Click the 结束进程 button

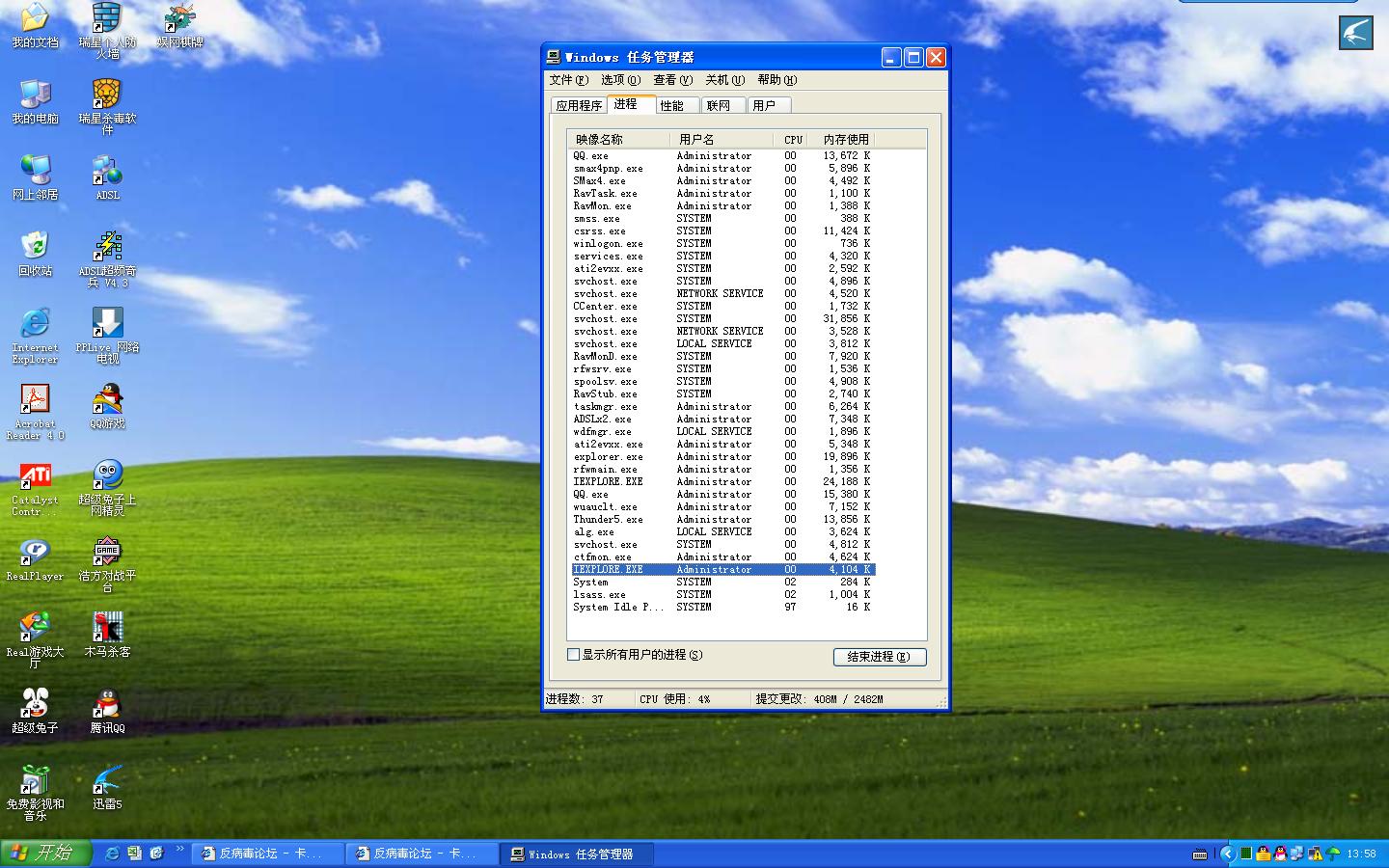pyautogui.click(x=879, y=657)
